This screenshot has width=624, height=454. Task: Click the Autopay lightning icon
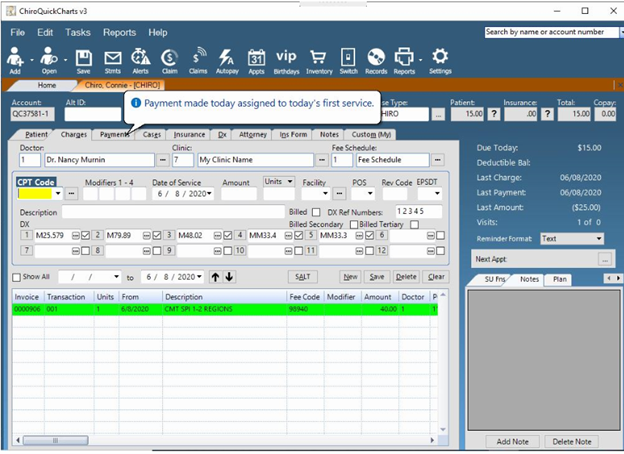(x=227, y=61)
